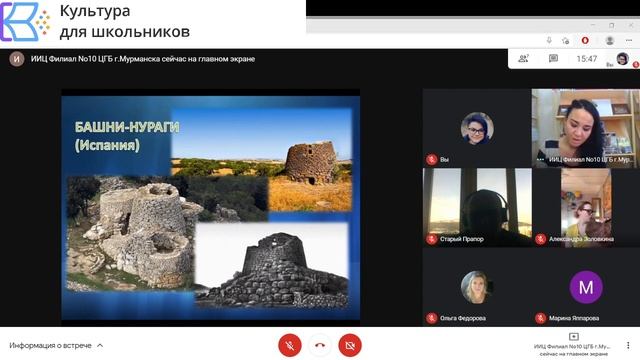Unmute the microphone with red mic button
The image size is (640, 360).
tap(290, 345)
